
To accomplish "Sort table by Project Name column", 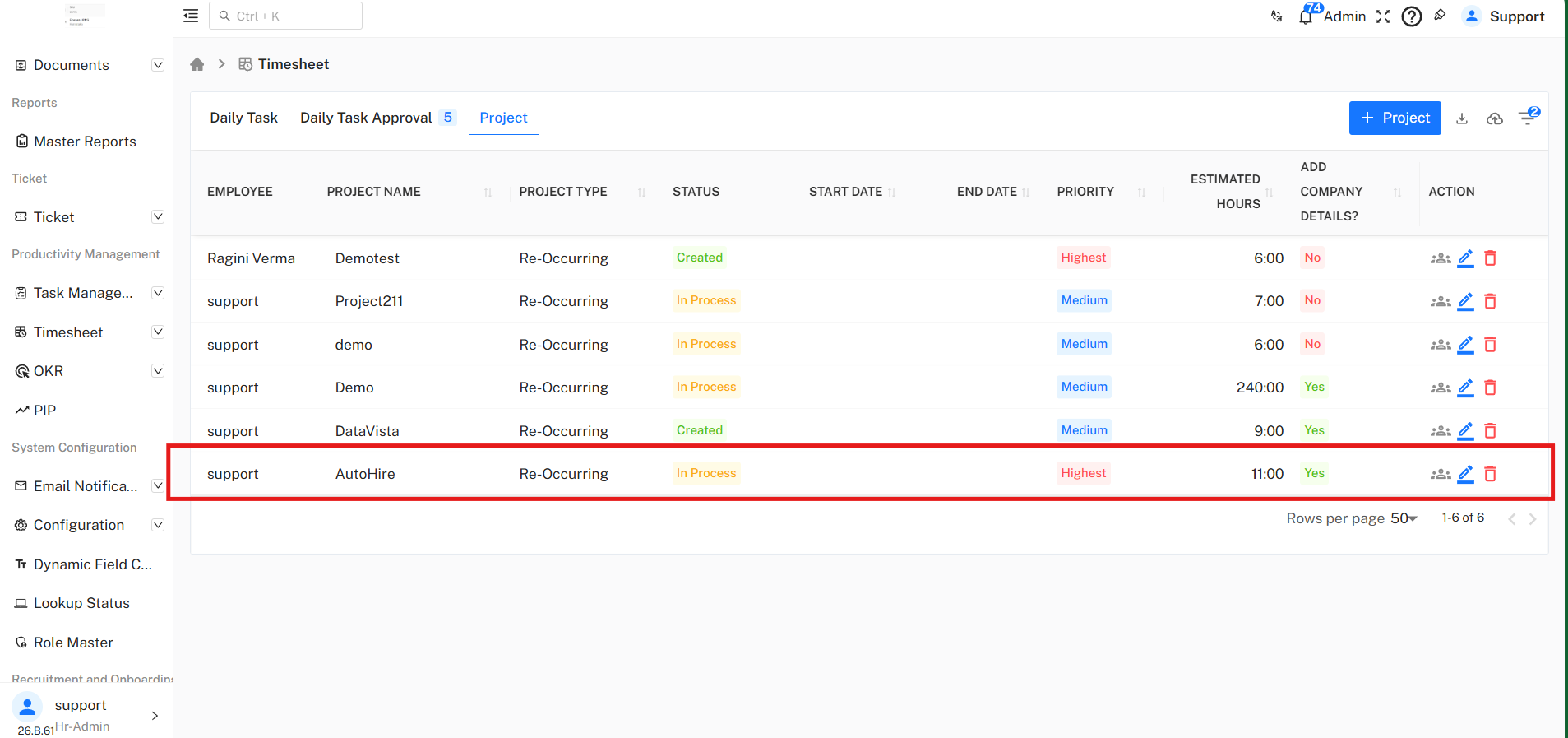I will 488,193.
